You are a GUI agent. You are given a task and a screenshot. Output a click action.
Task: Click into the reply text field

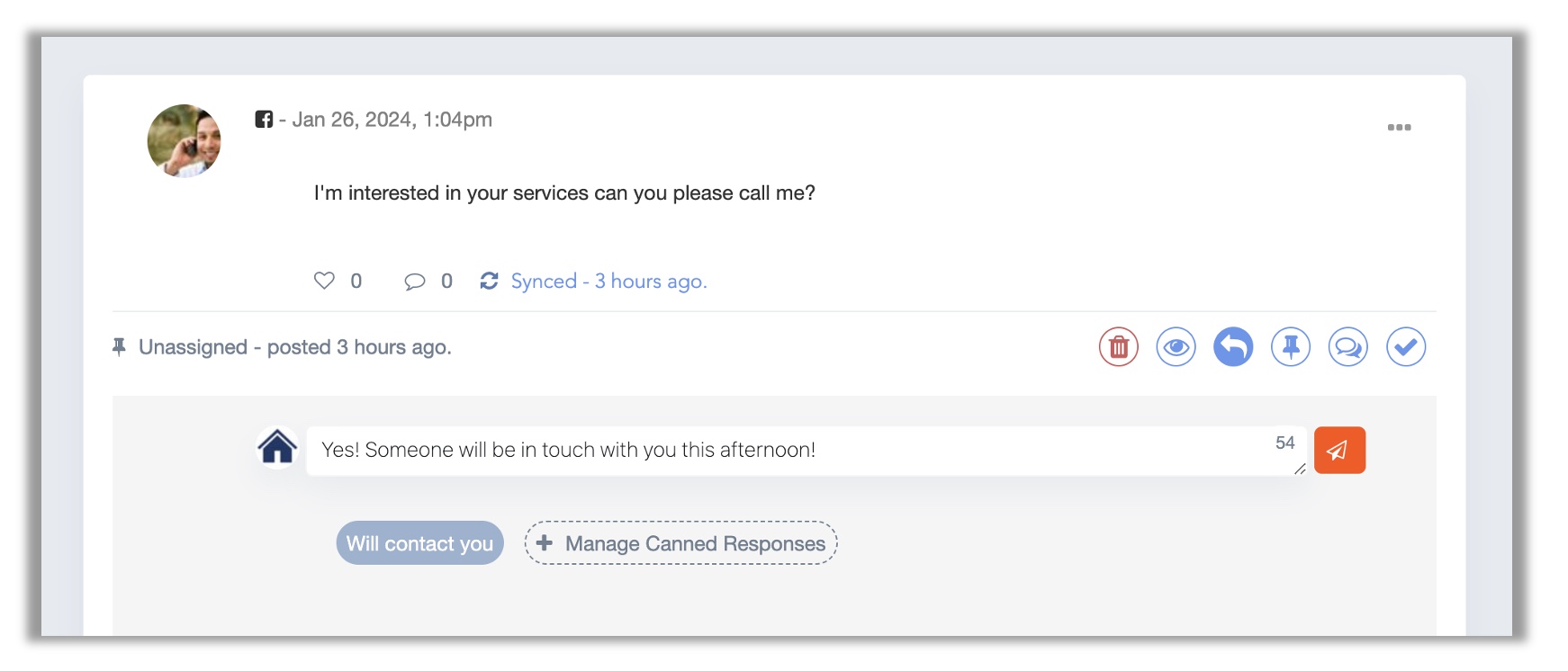pos(792,451)
